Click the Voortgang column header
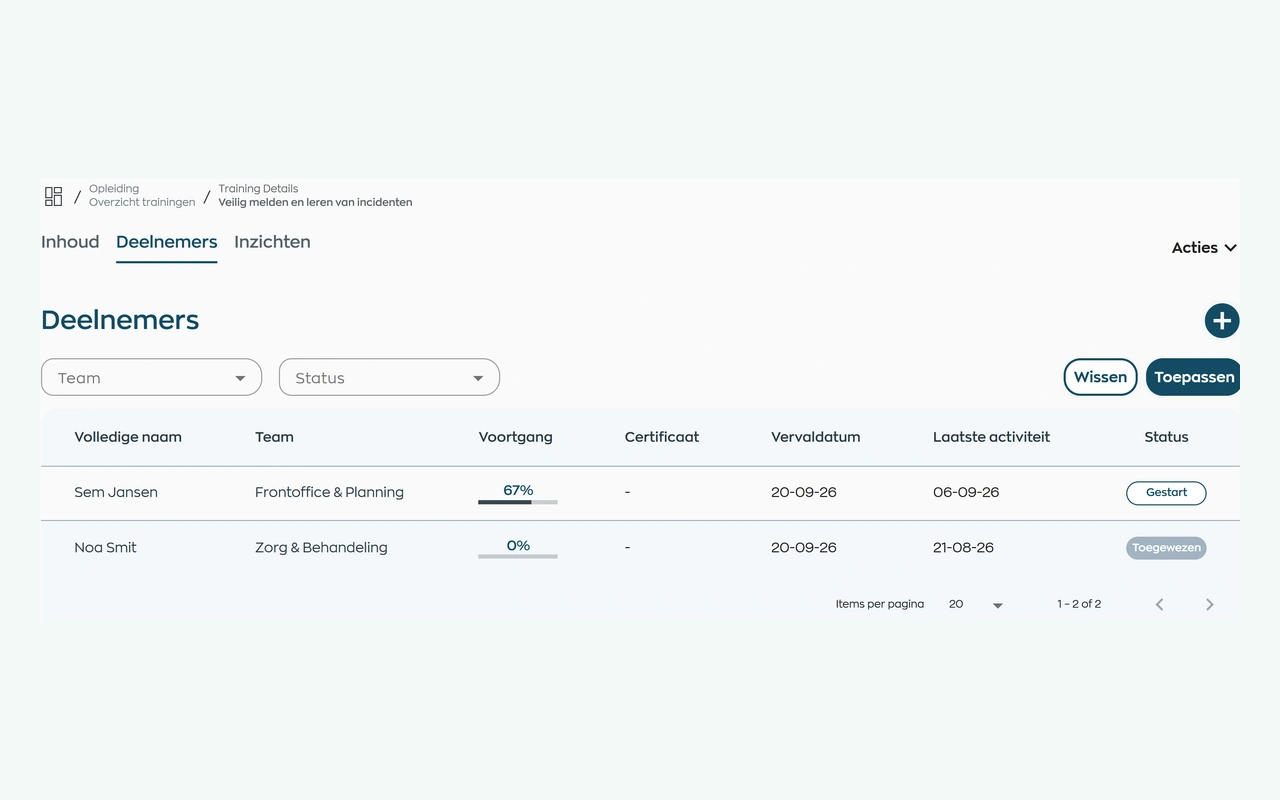This screenshot has width=1280, height=800. tap(515, 437)
